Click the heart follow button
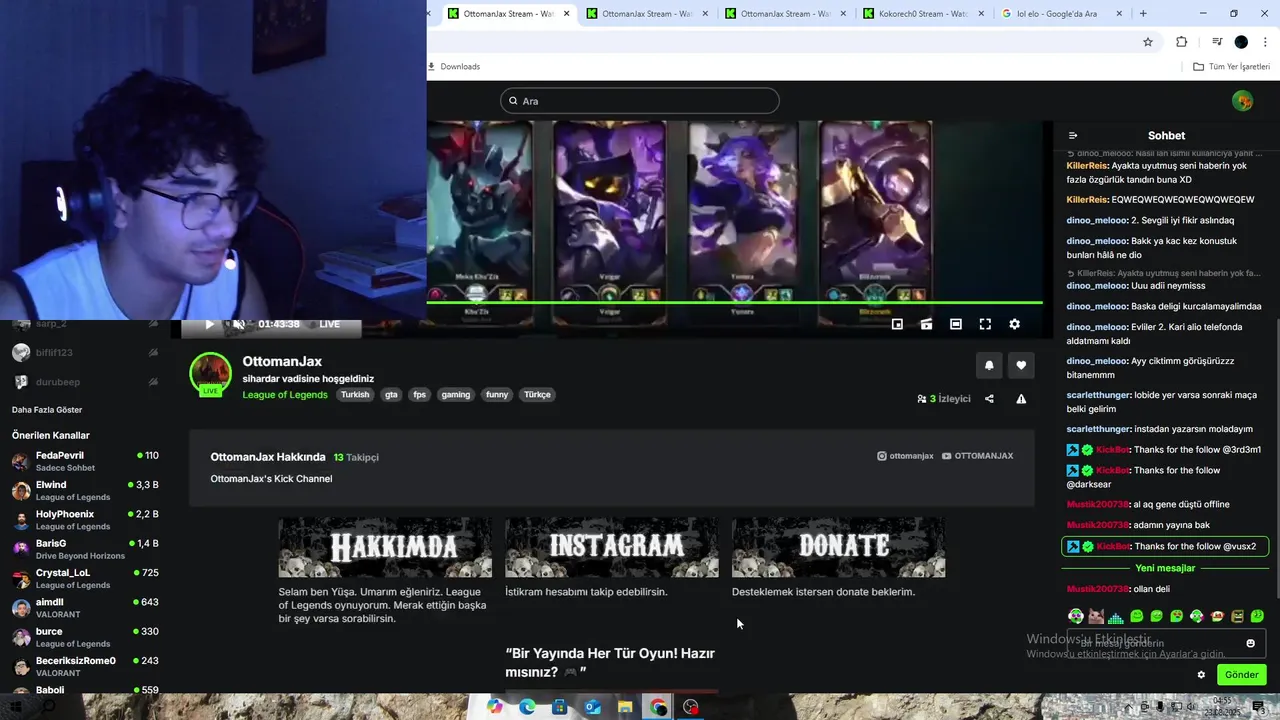This screenshot has width=1280, height=720. pos(1021,365)
